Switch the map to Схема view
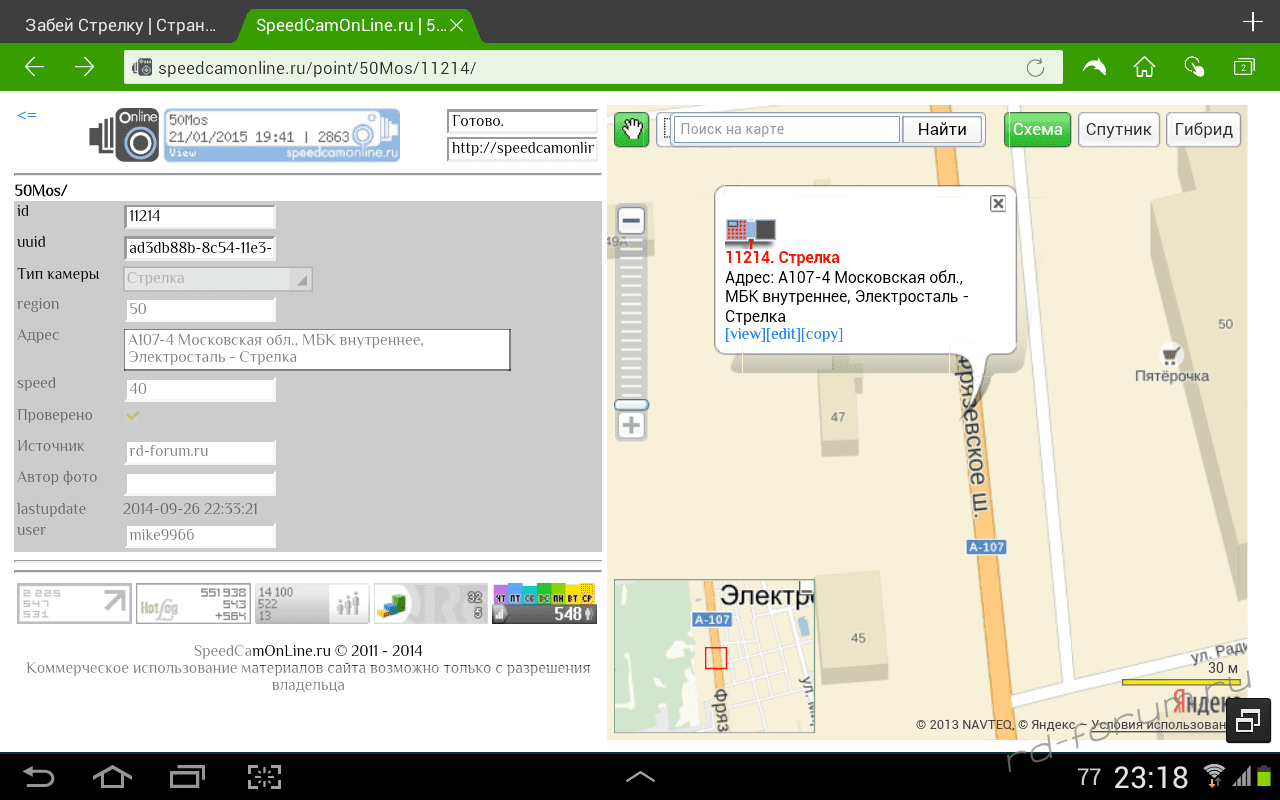 (x=1038, y=130)
